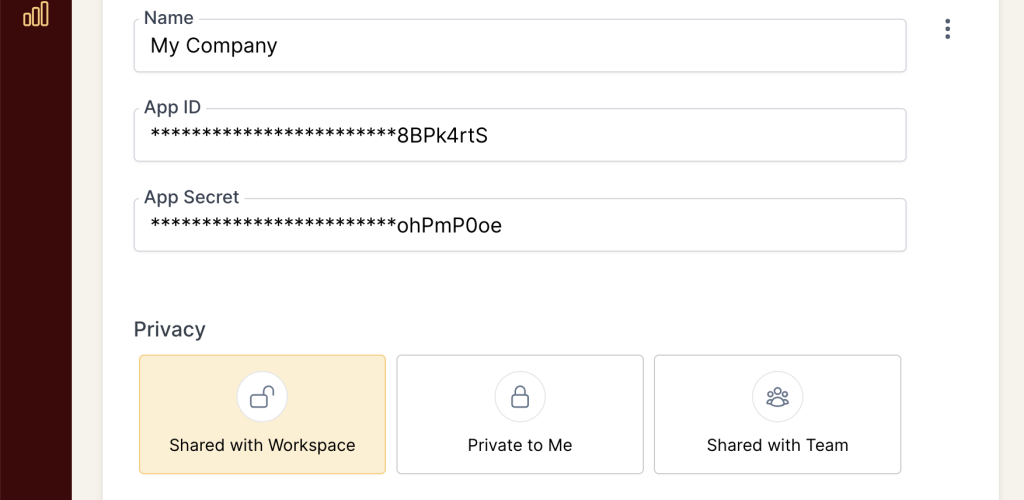Select the Shared with Workspace privacy option

262,414
